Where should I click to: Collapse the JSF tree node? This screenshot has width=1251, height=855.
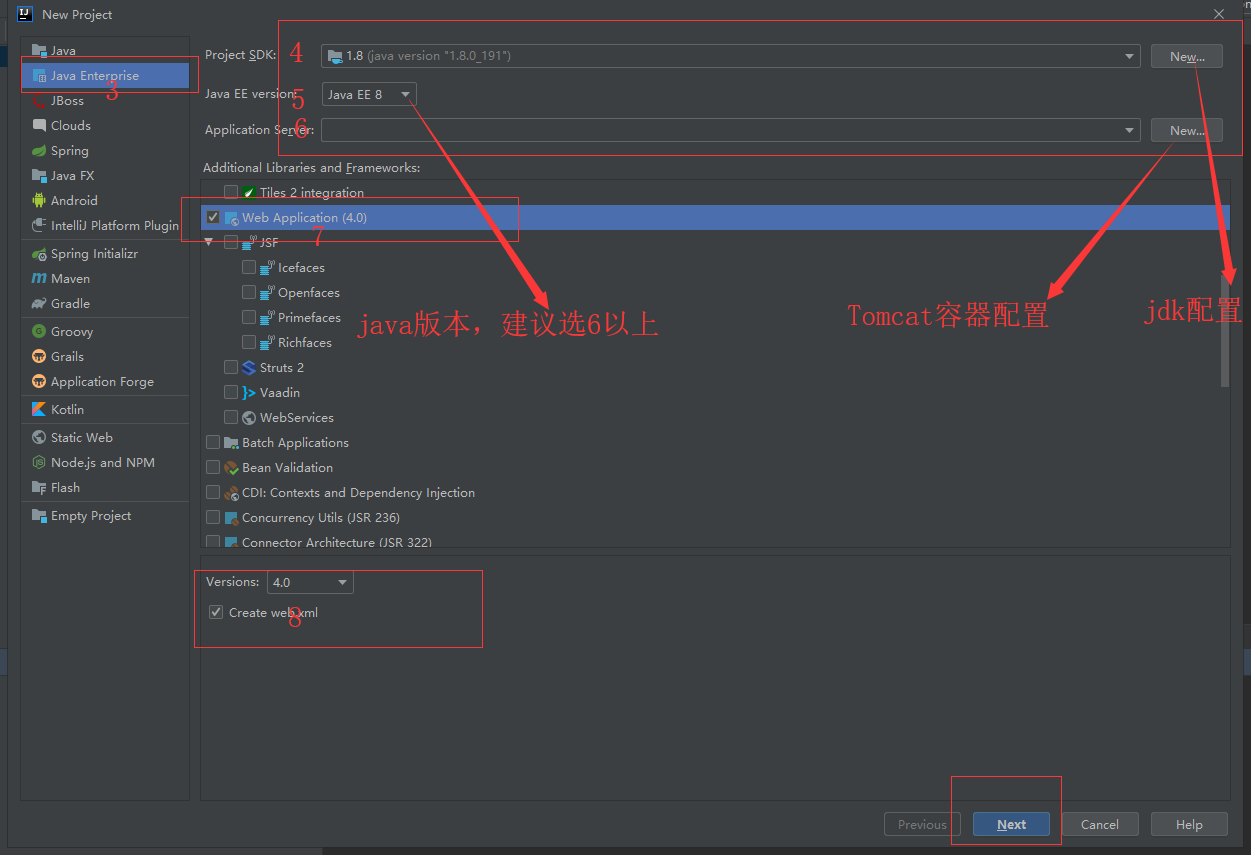(209, 242)
